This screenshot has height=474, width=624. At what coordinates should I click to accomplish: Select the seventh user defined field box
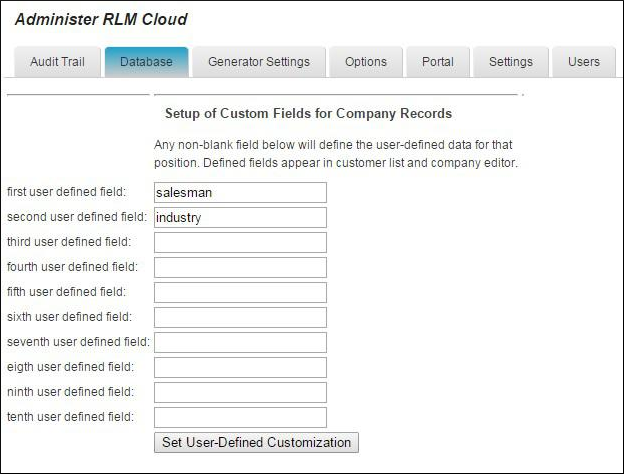pyautogui.click(x=240, y=342)
